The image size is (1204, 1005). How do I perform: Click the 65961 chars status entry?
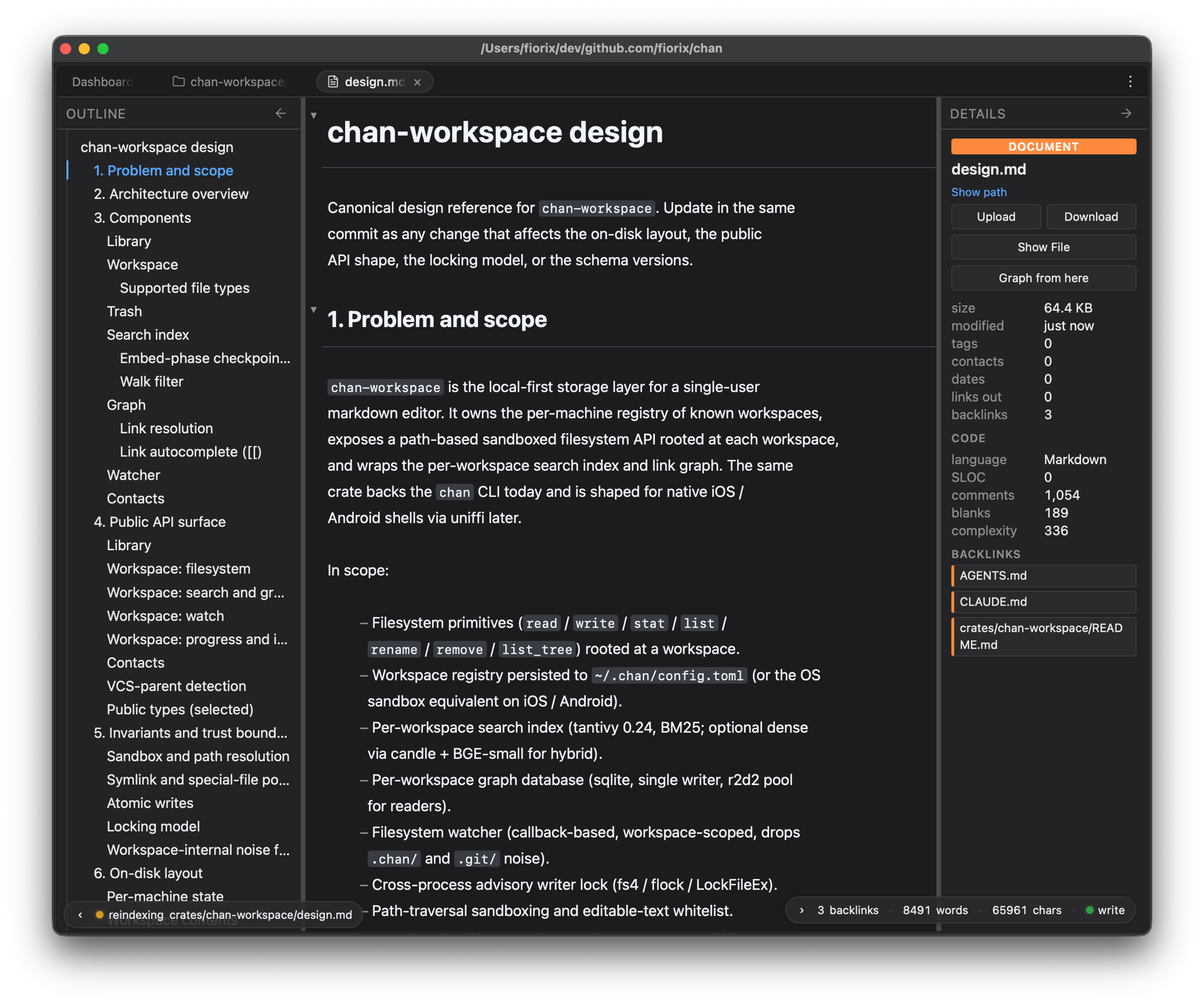(x=1026, y=910)
